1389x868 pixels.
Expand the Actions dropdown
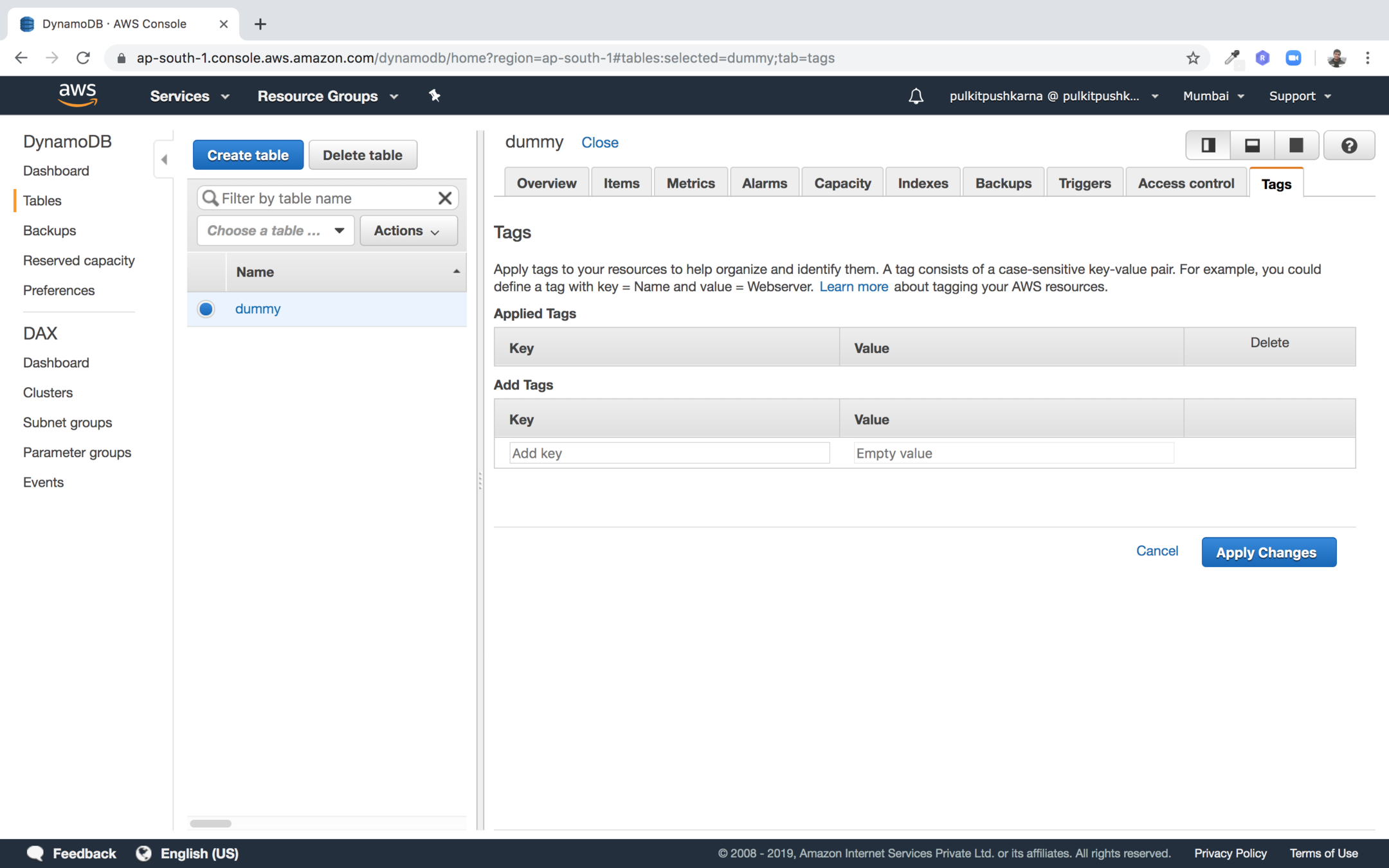(408, 231)
